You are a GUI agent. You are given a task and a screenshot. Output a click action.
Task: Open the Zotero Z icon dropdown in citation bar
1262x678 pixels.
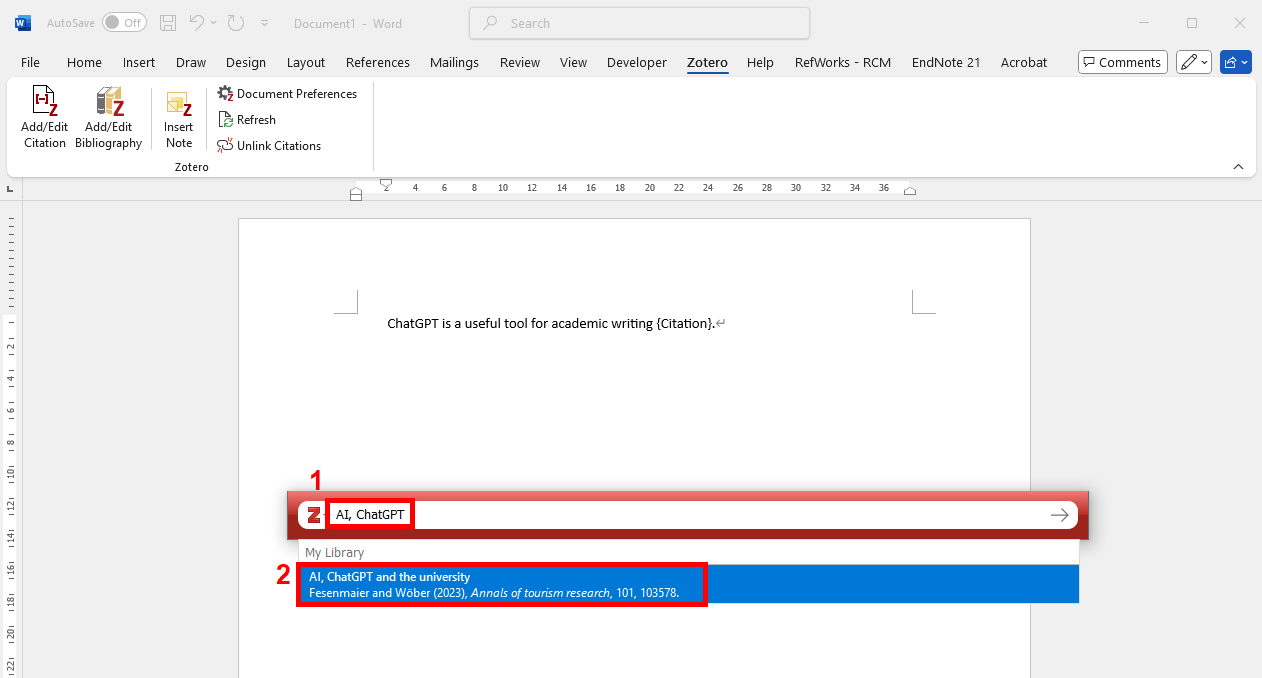click(x=315, y=515)
